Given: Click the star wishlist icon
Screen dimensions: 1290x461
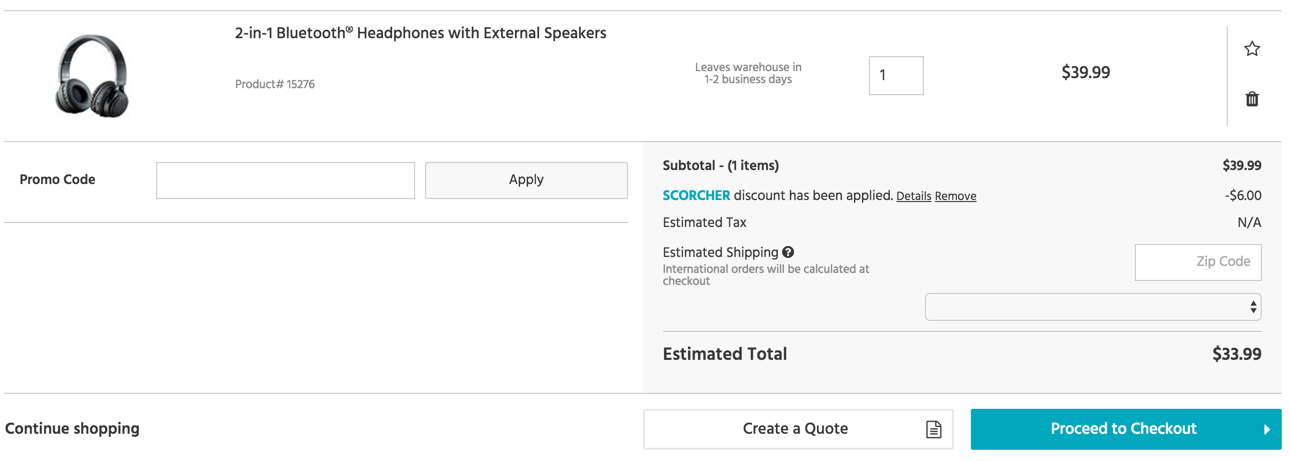Looking at the screenshot, I should (1252, 49).
